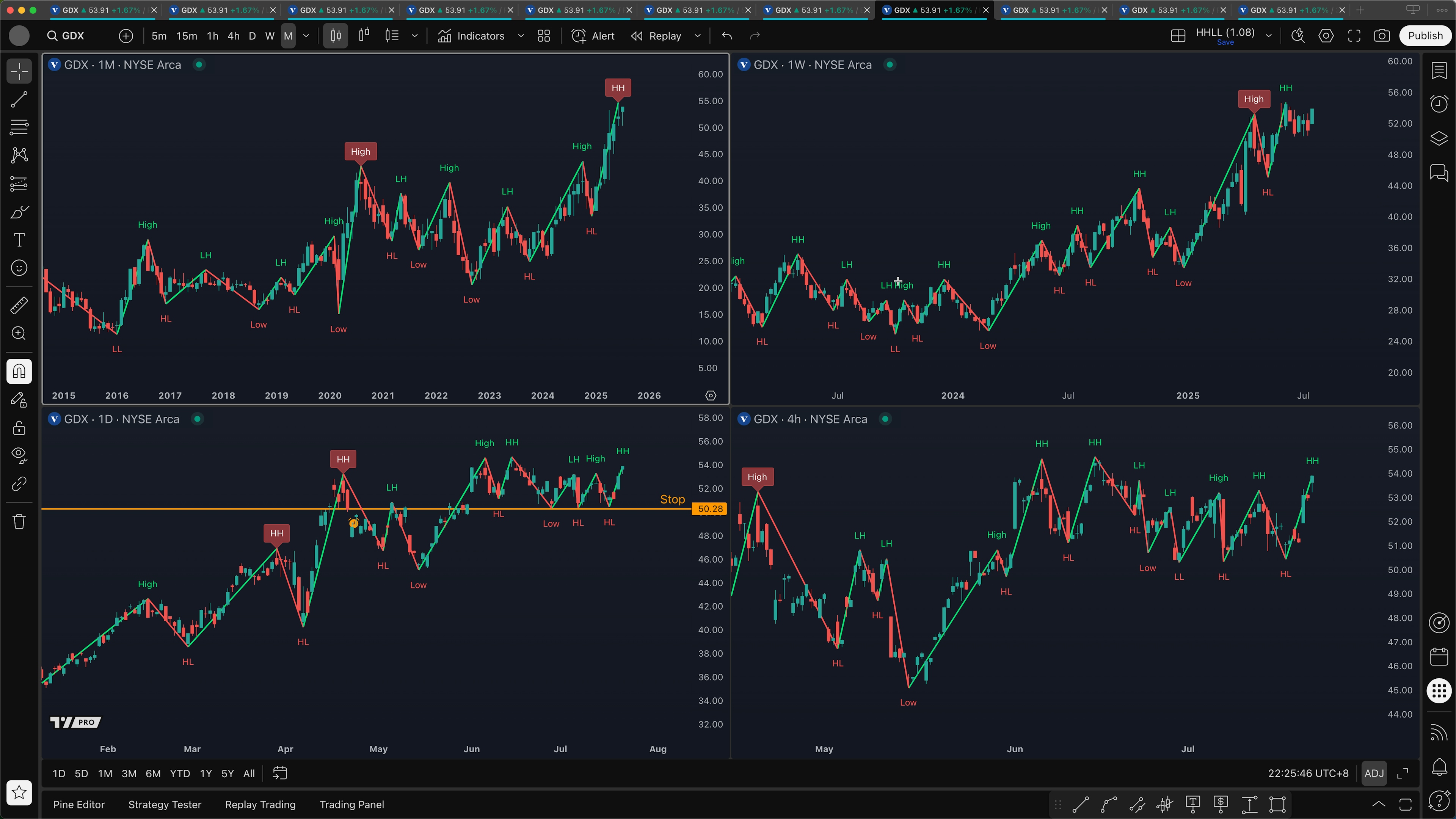
Task: Select the ruler measure tool
Action: click(19, 306)
